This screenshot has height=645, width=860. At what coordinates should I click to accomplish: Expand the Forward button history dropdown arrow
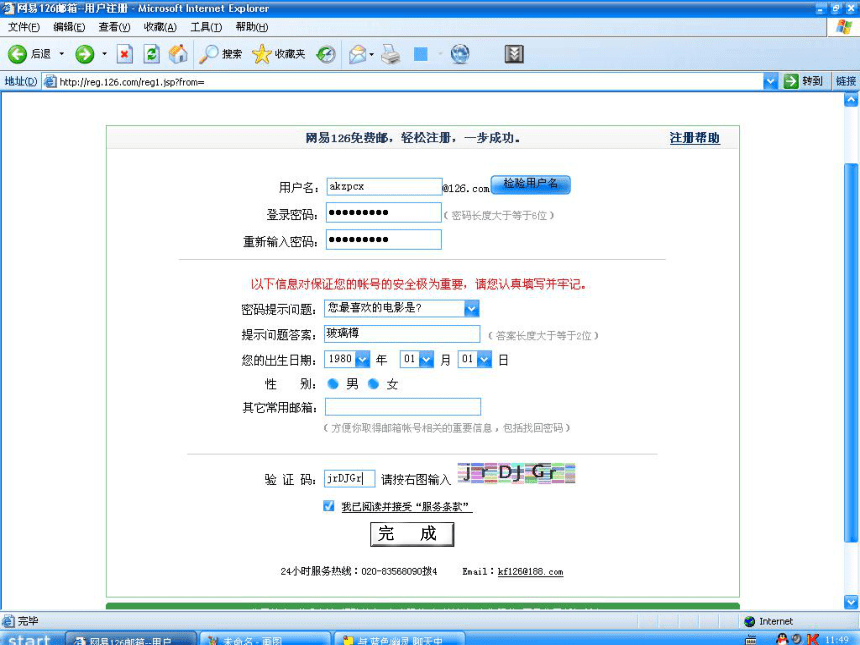coord(104,54)
